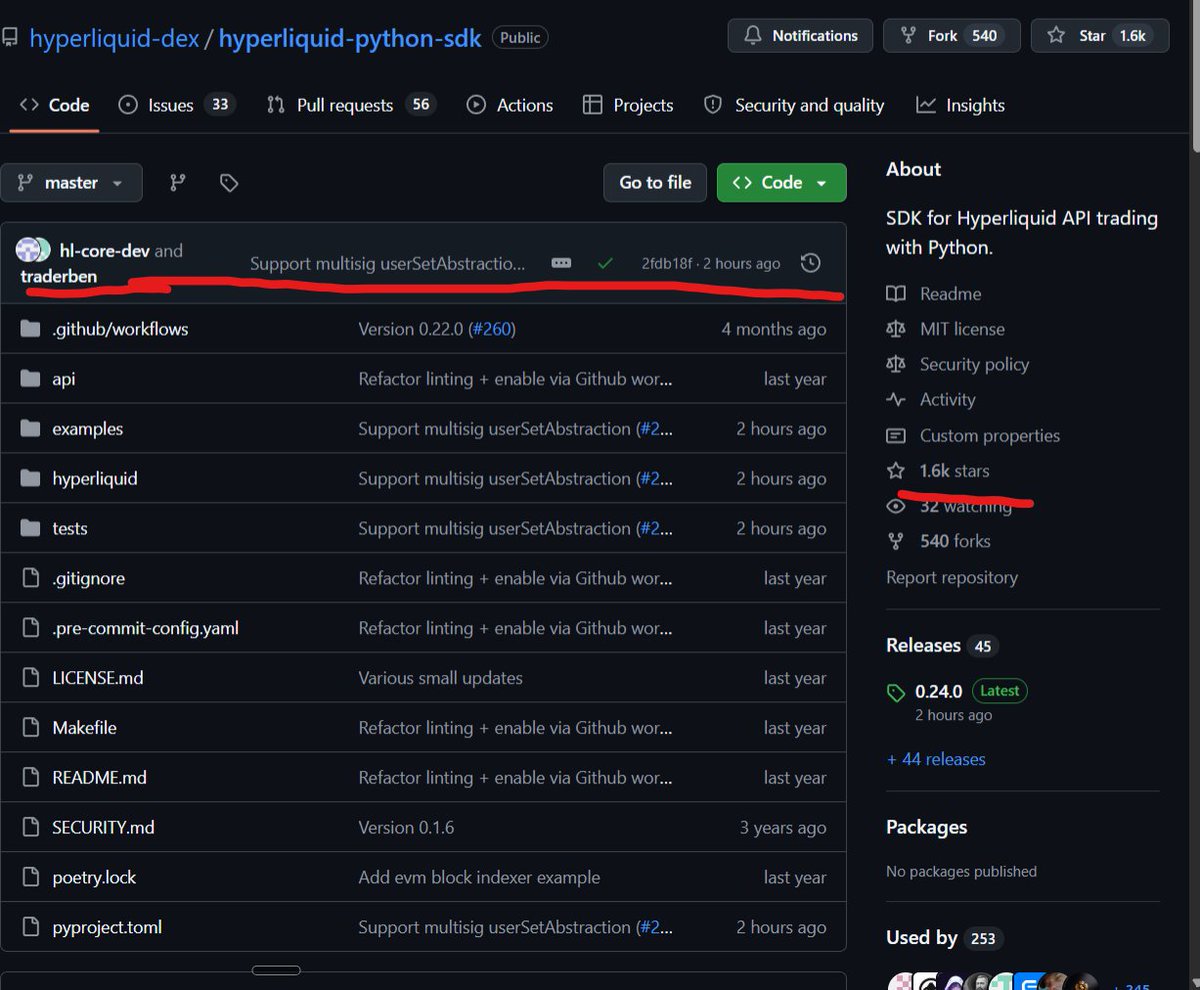Image resolution: width=1200 pixels, height=990 pixels.
Task: Open the Insights tab
Action: [x=961, y=105]
